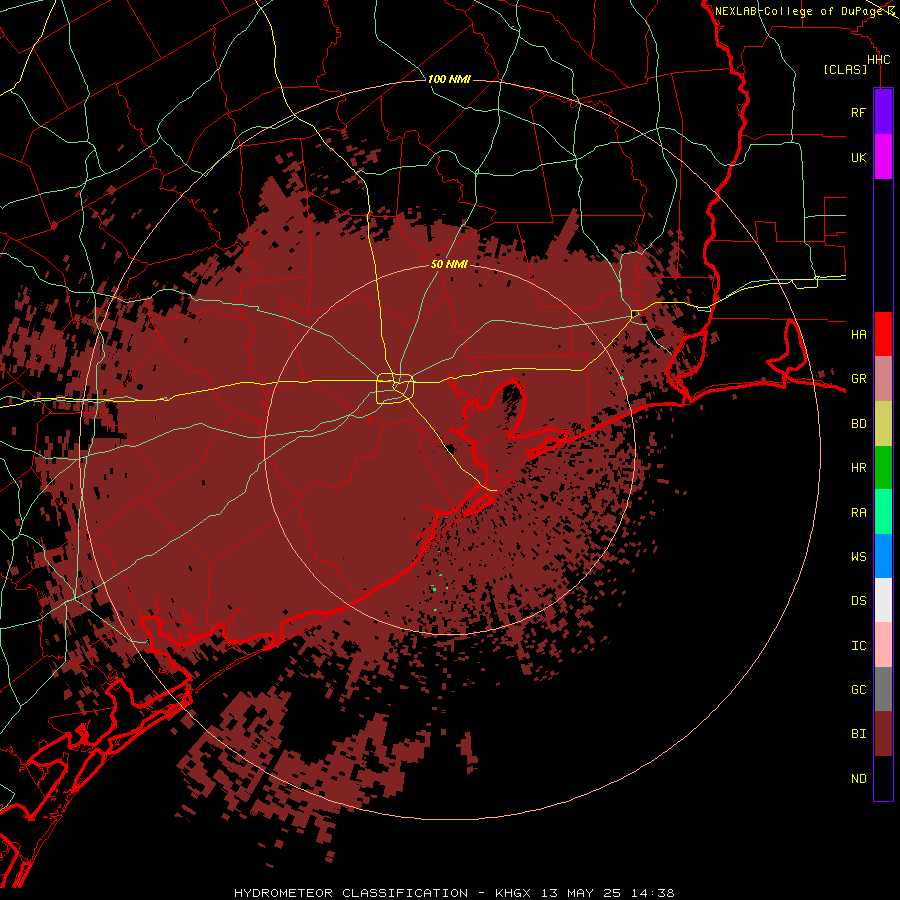Click the UK legend label
This screenshot has height=900, width=900.
click(858, 157)
